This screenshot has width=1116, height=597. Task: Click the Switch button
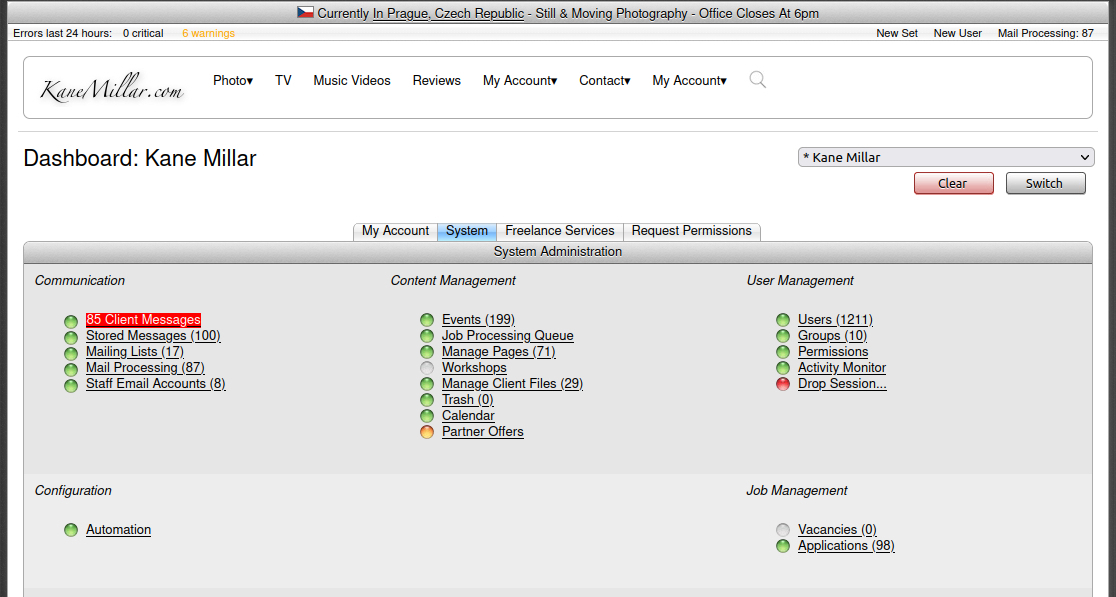click(1046, 184)
